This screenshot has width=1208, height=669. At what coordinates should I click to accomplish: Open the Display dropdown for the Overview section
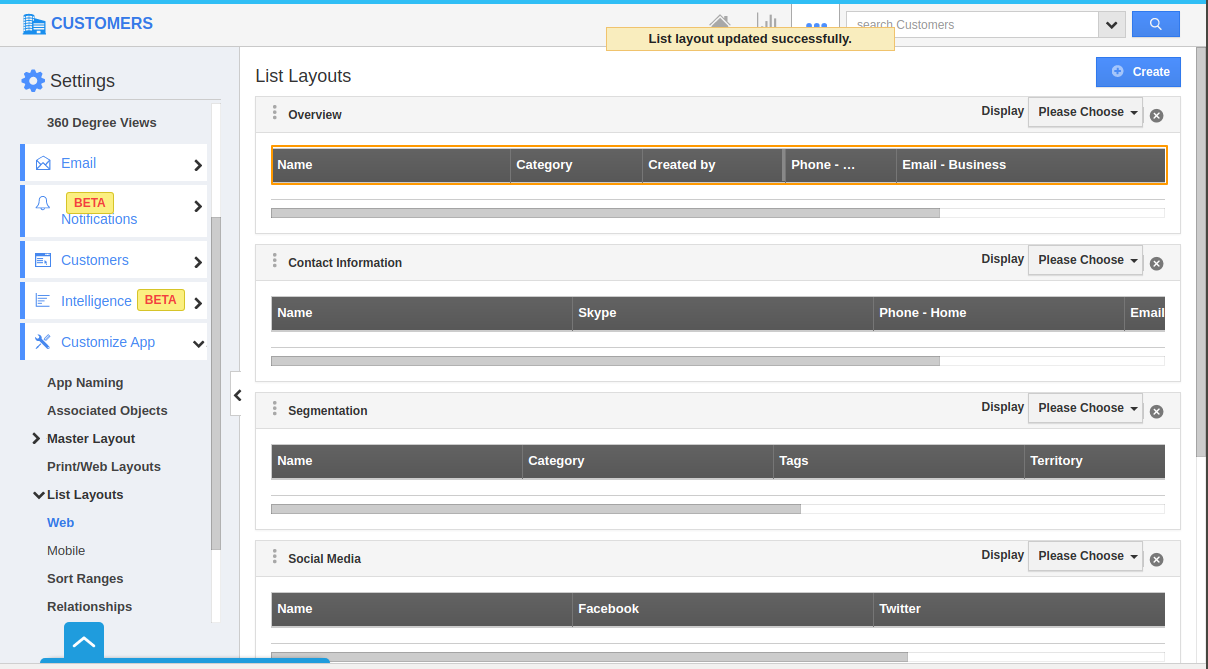(1085, 112)
